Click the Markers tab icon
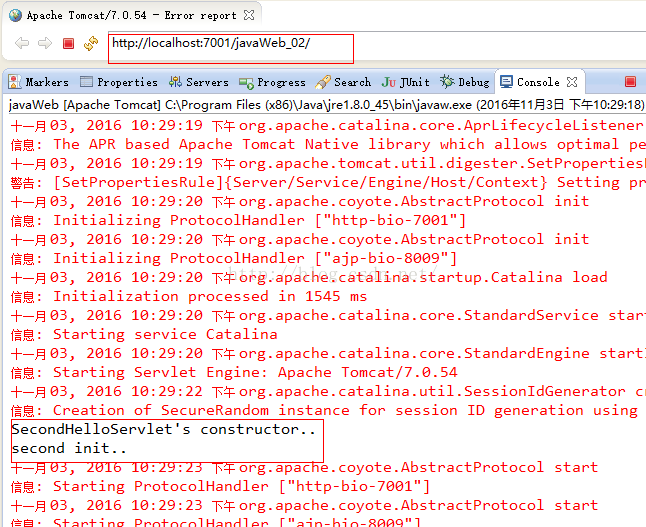Image resolution: width=646 pixels, height=527 pixels. coord(14,82)
